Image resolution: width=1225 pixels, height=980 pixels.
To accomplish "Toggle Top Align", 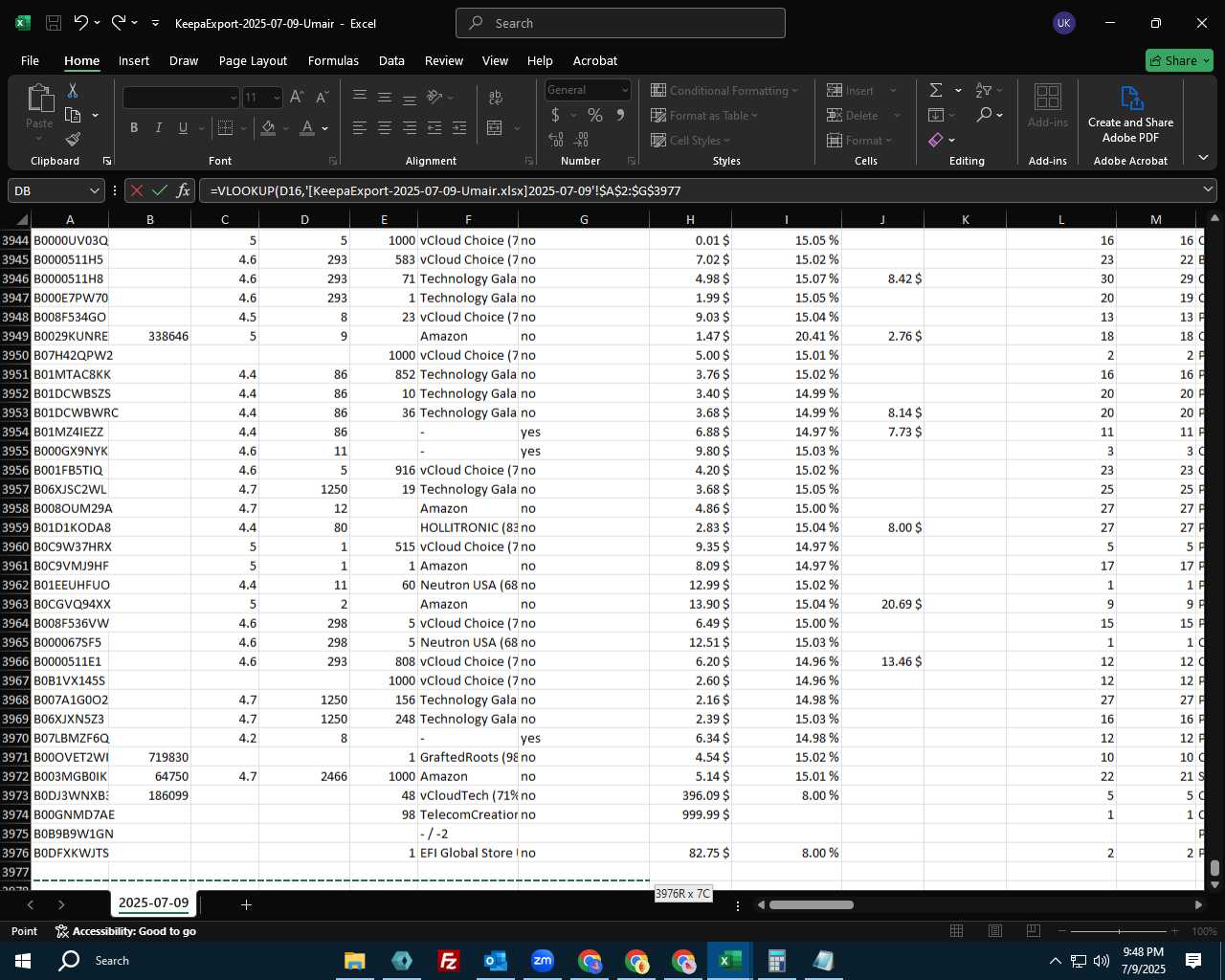I will tap(360, 97).
